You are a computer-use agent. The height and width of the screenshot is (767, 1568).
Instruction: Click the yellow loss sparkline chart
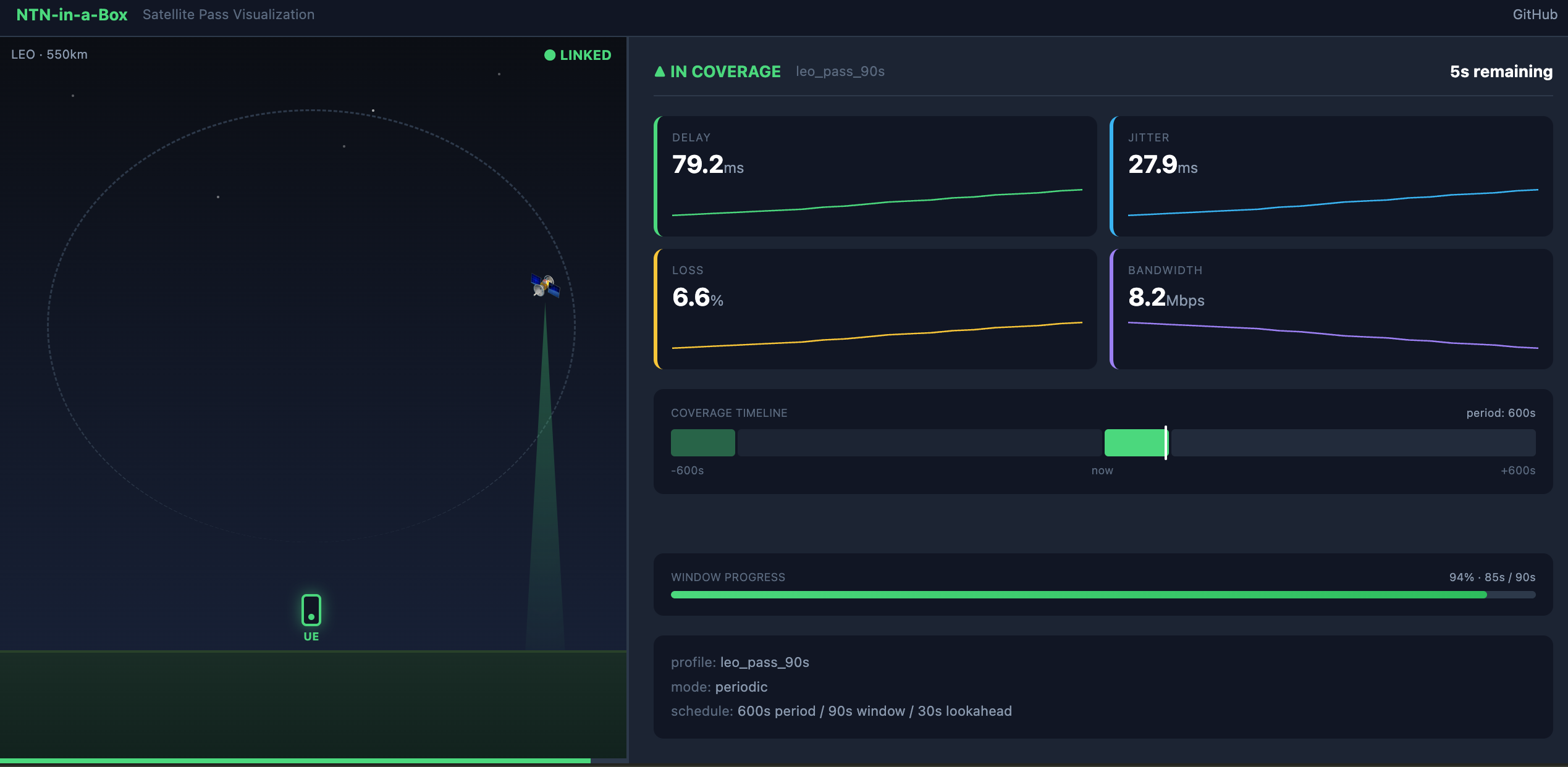tap(877, 335)
